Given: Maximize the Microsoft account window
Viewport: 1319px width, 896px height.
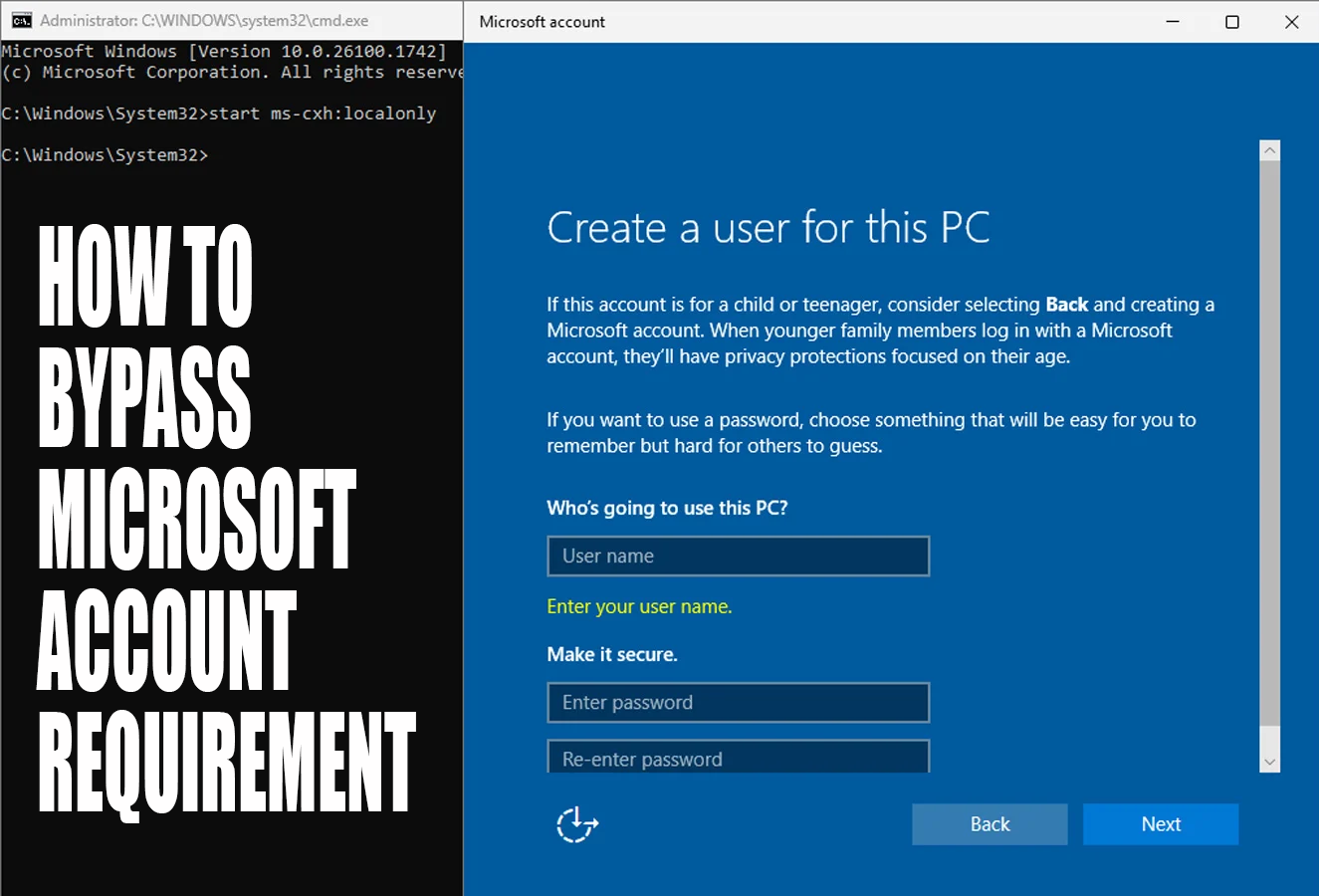Looking at the screenshot, I should (x=1231, y=21).
